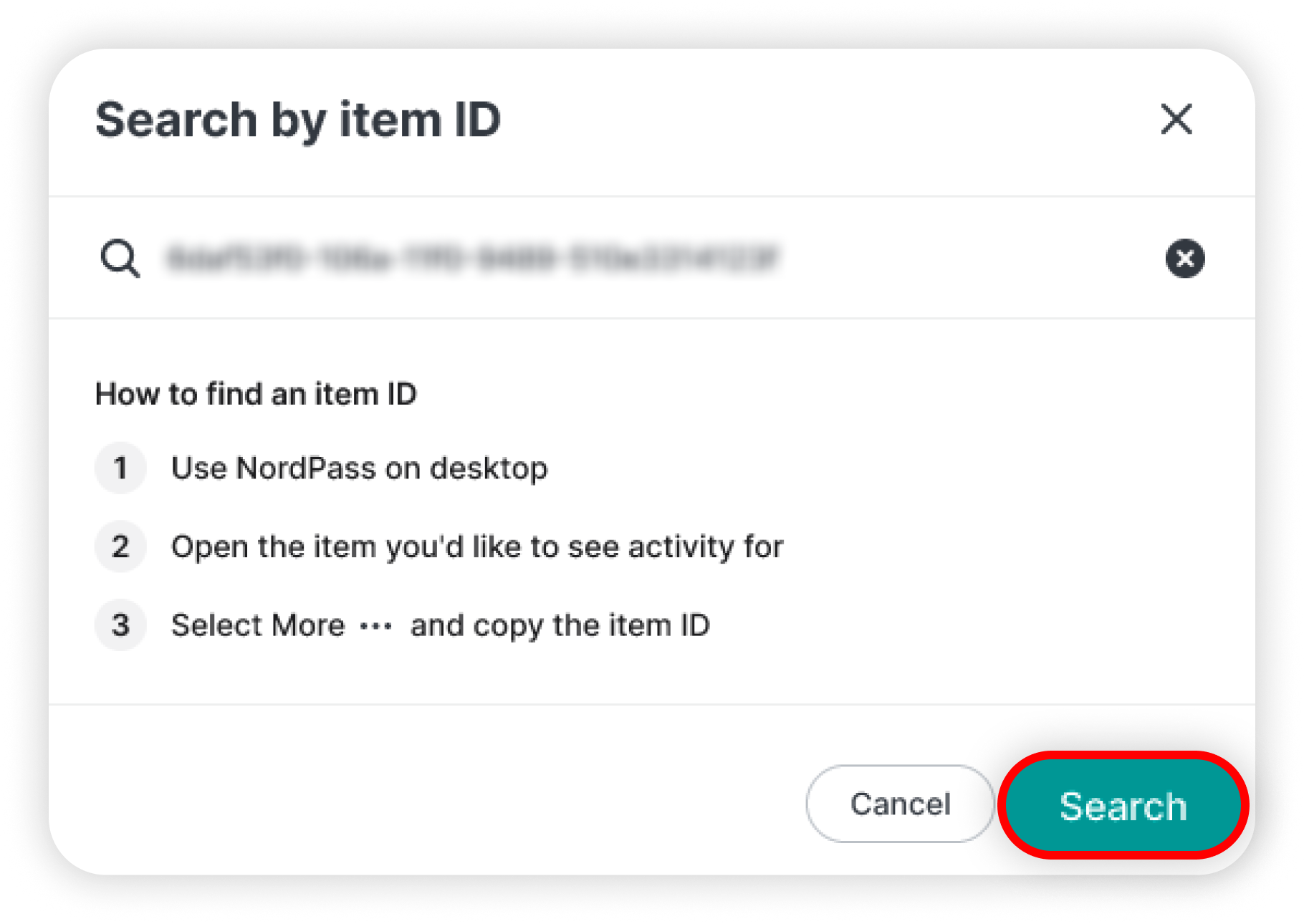This screenshot has width=1304, height=924.
Task: Cancel the item ID search
Action: click(900, 804)
